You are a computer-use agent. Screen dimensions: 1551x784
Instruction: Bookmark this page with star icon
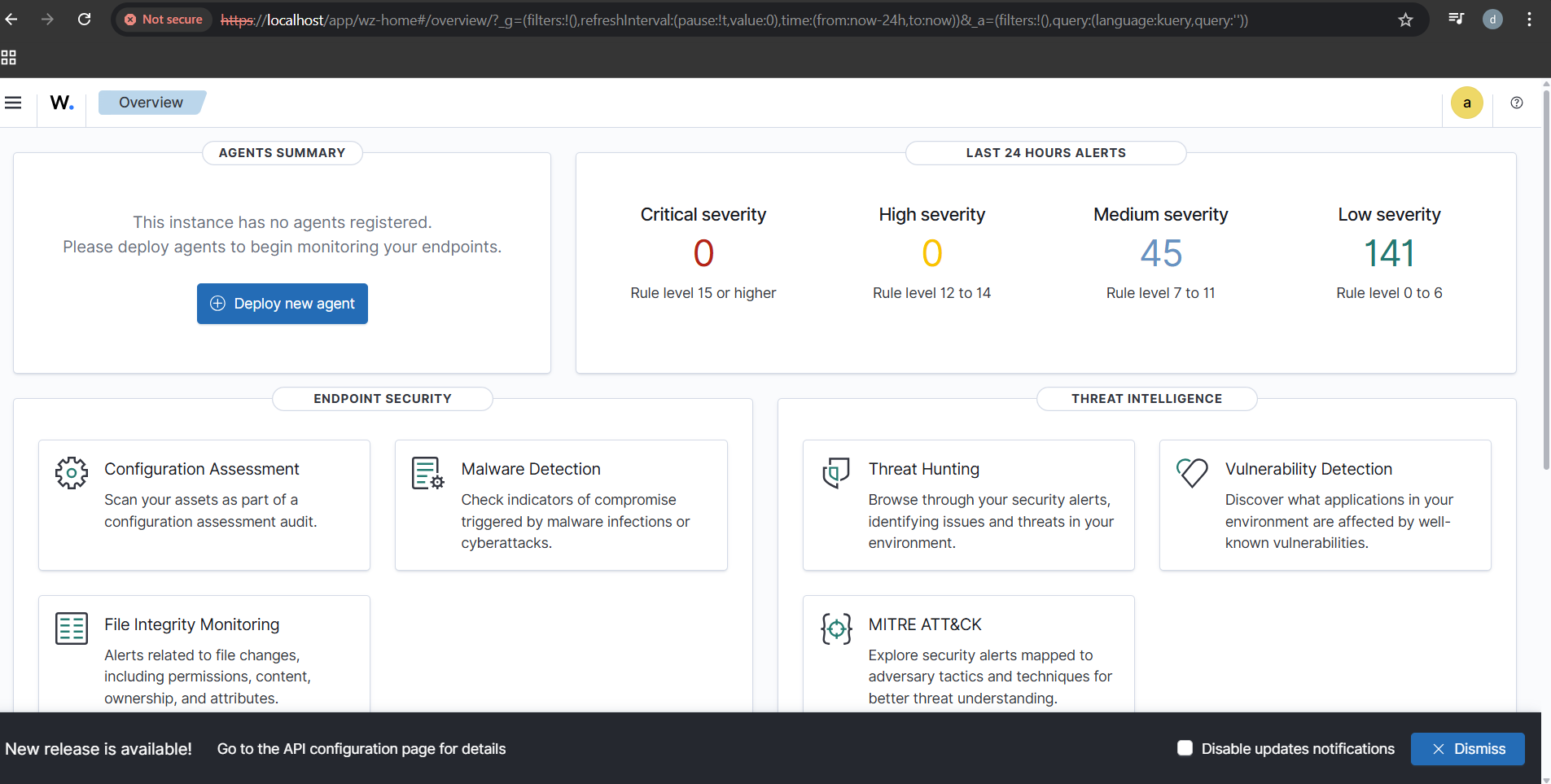pos(1405,20)
